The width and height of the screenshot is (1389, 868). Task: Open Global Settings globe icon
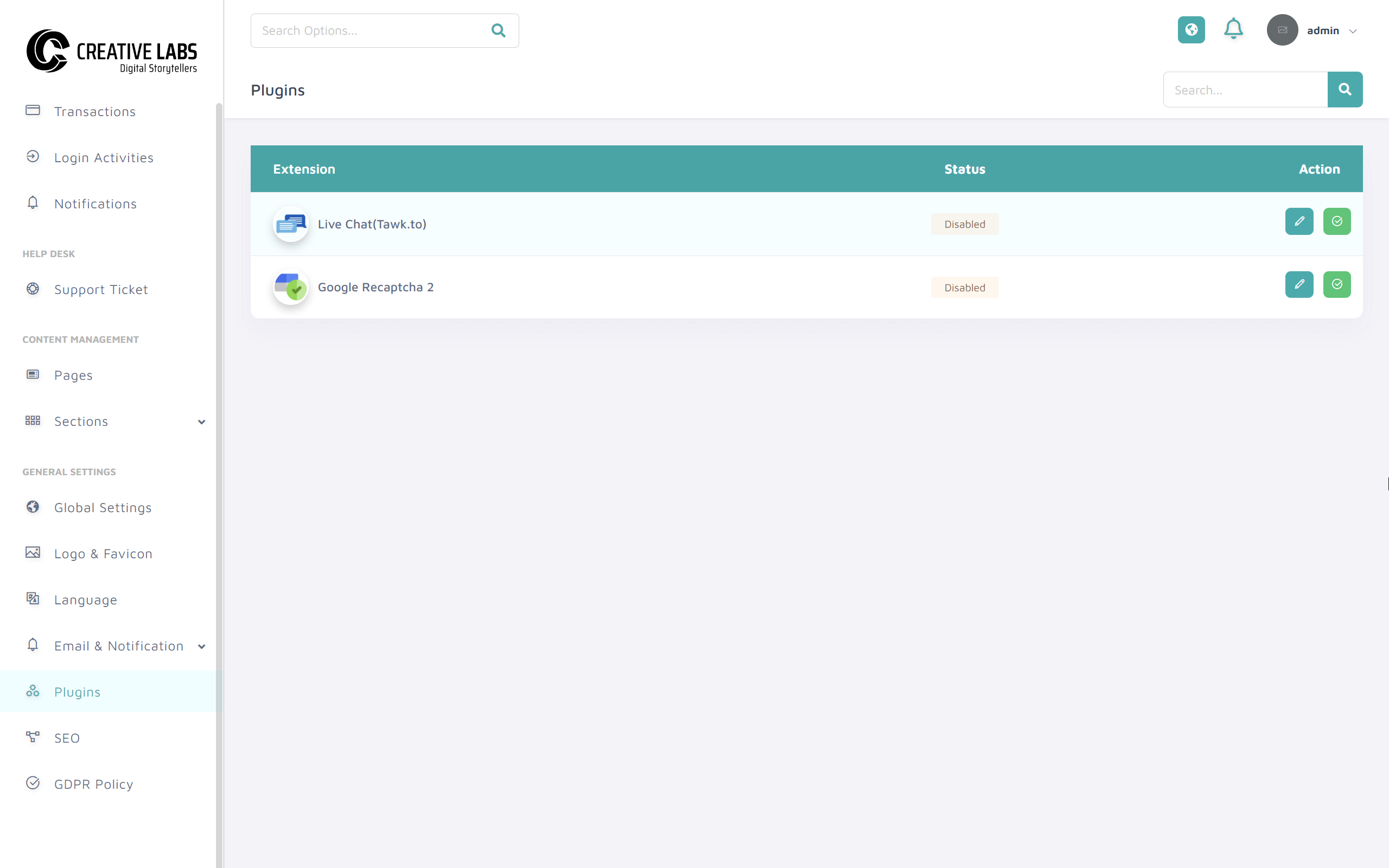[33, 507]
